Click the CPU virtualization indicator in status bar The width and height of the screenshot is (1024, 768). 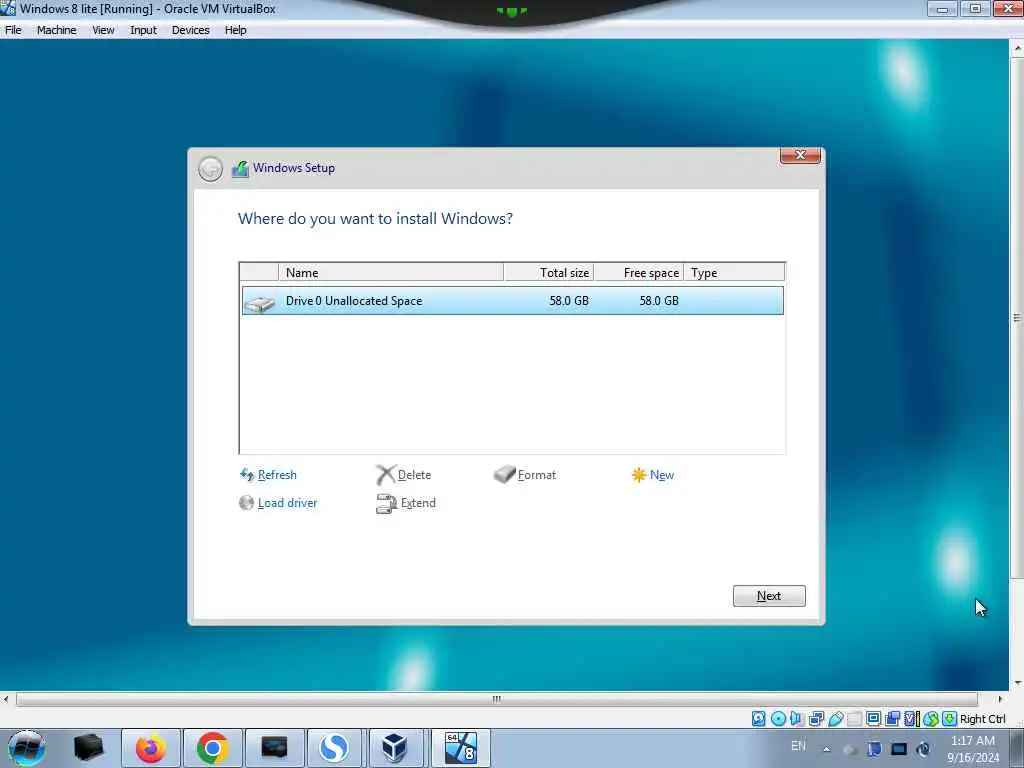click(x=911, y=719)
